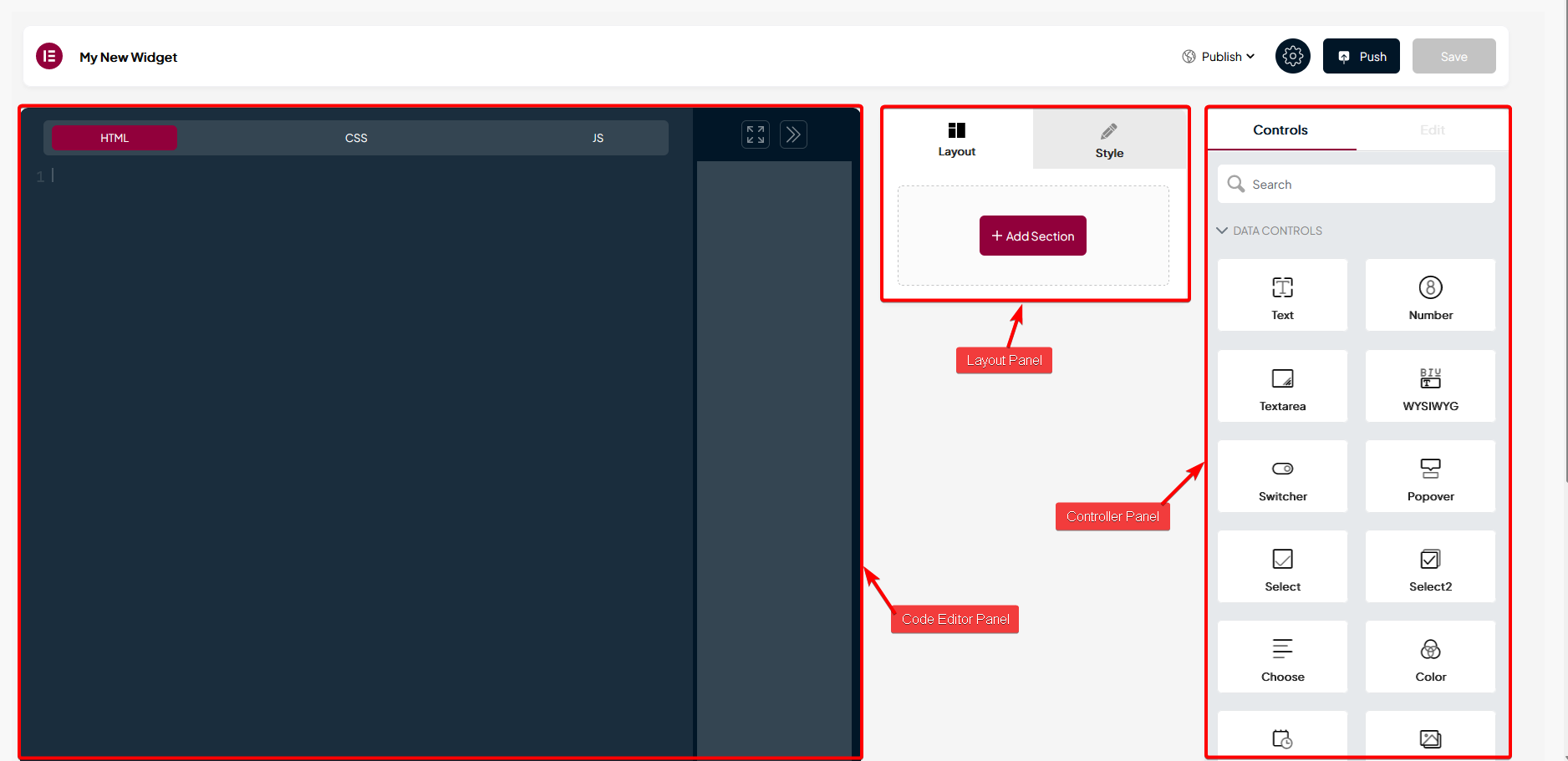Viewport: 1568px width, 761px height.
Task: Switch to the Style tab
Action: [x=1109, y=140]
